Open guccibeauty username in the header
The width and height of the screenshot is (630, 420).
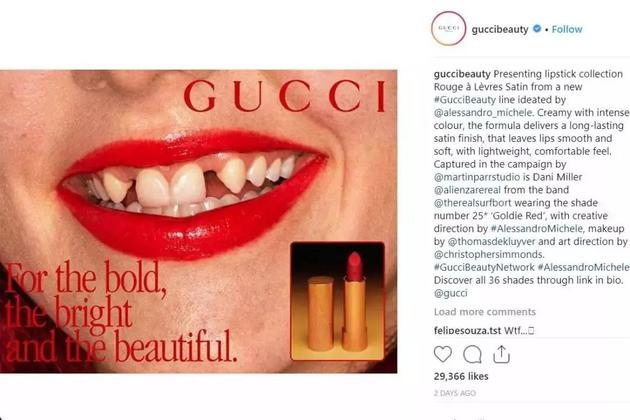[500, 29]
